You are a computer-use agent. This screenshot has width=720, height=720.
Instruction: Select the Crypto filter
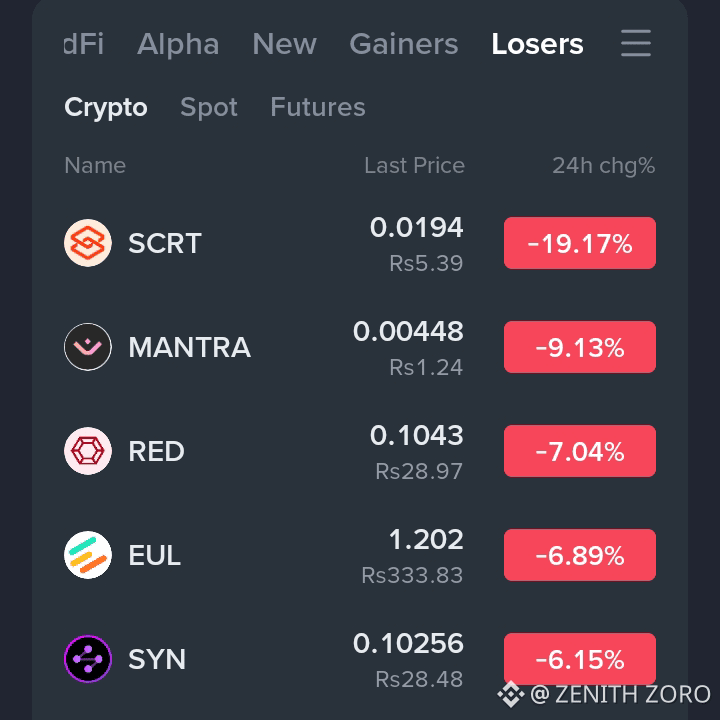[106, 107]
